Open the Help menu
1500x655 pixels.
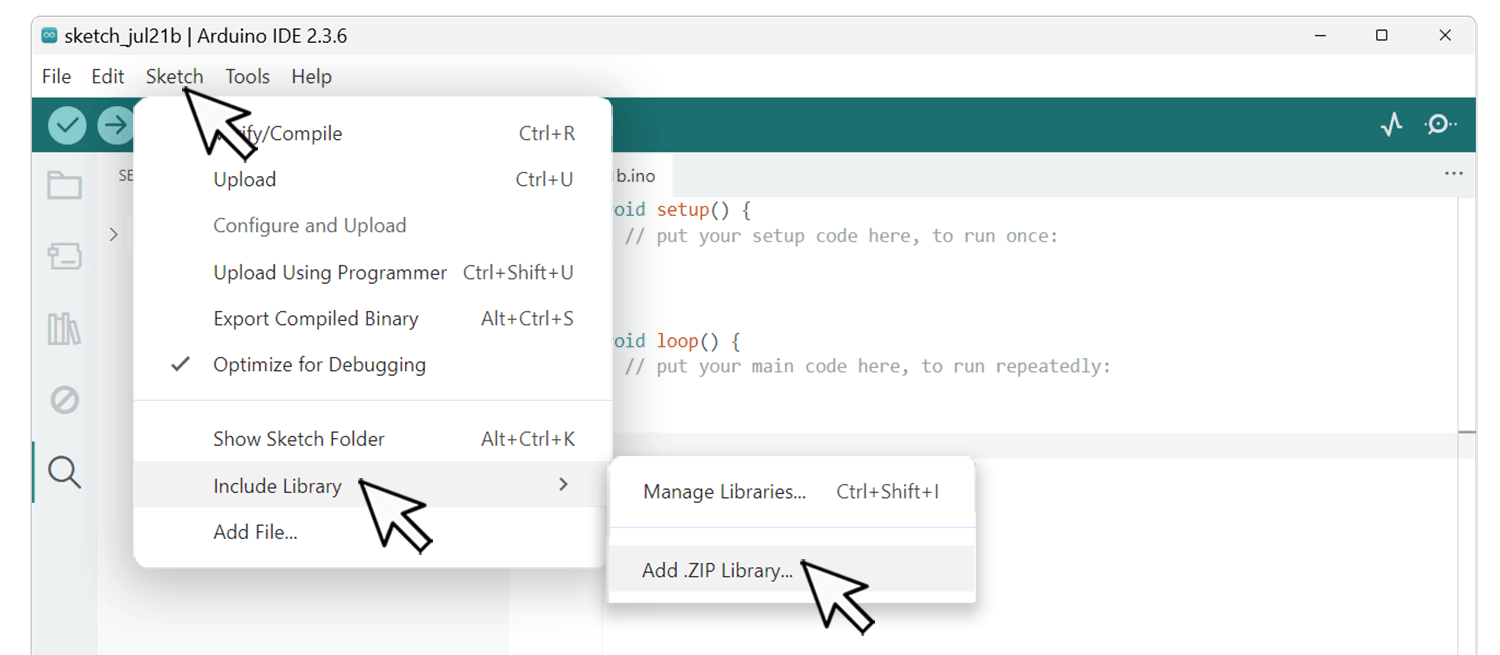click(311, 77)
